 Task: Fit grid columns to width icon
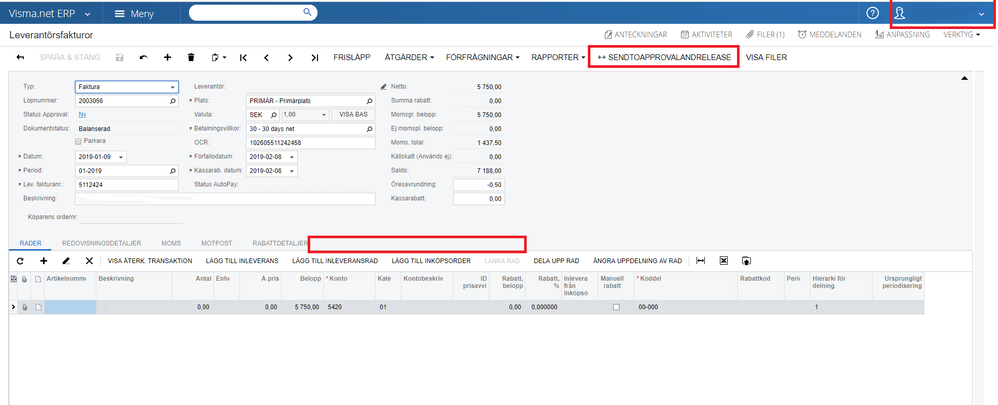701,261
